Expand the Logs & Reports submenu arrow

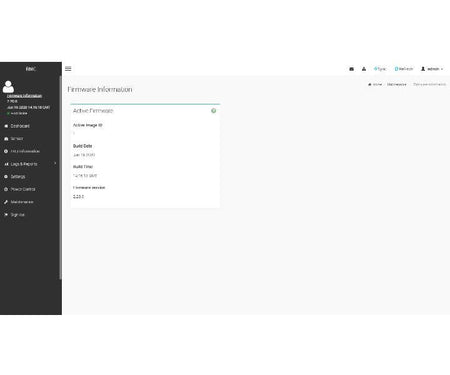point(55,163)
